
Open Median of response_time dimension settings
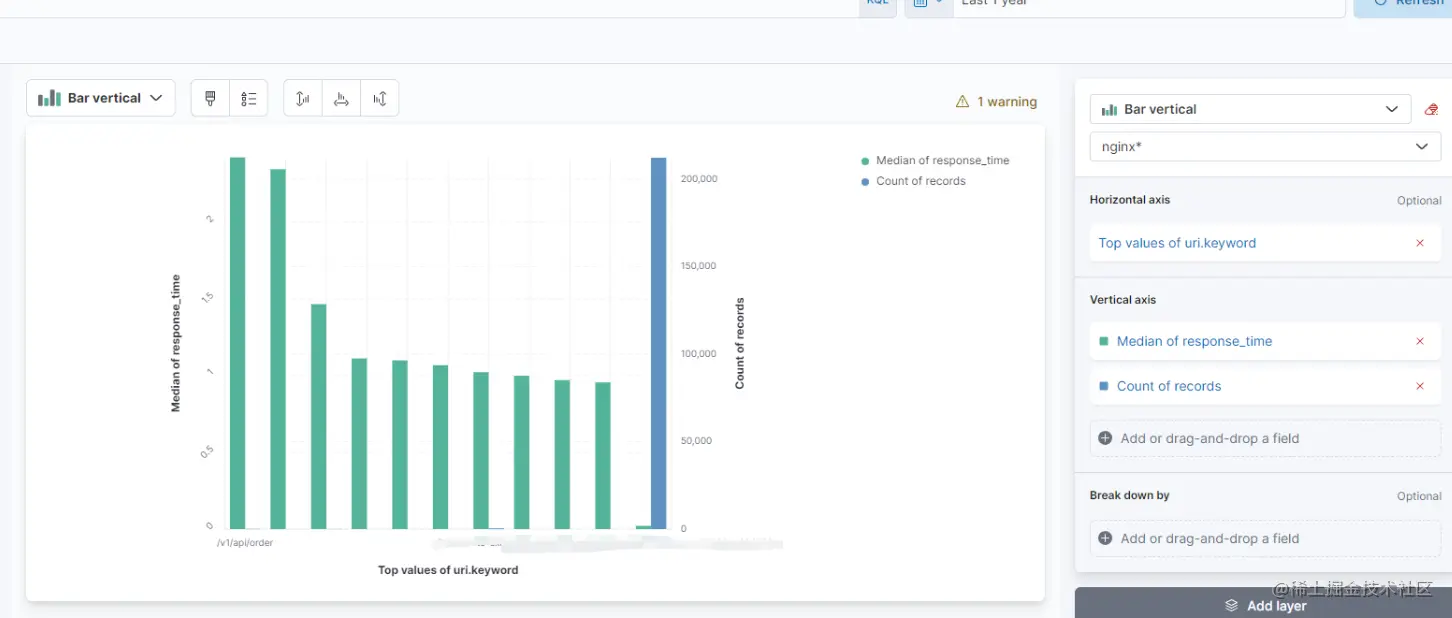[x=1194, y=341]
